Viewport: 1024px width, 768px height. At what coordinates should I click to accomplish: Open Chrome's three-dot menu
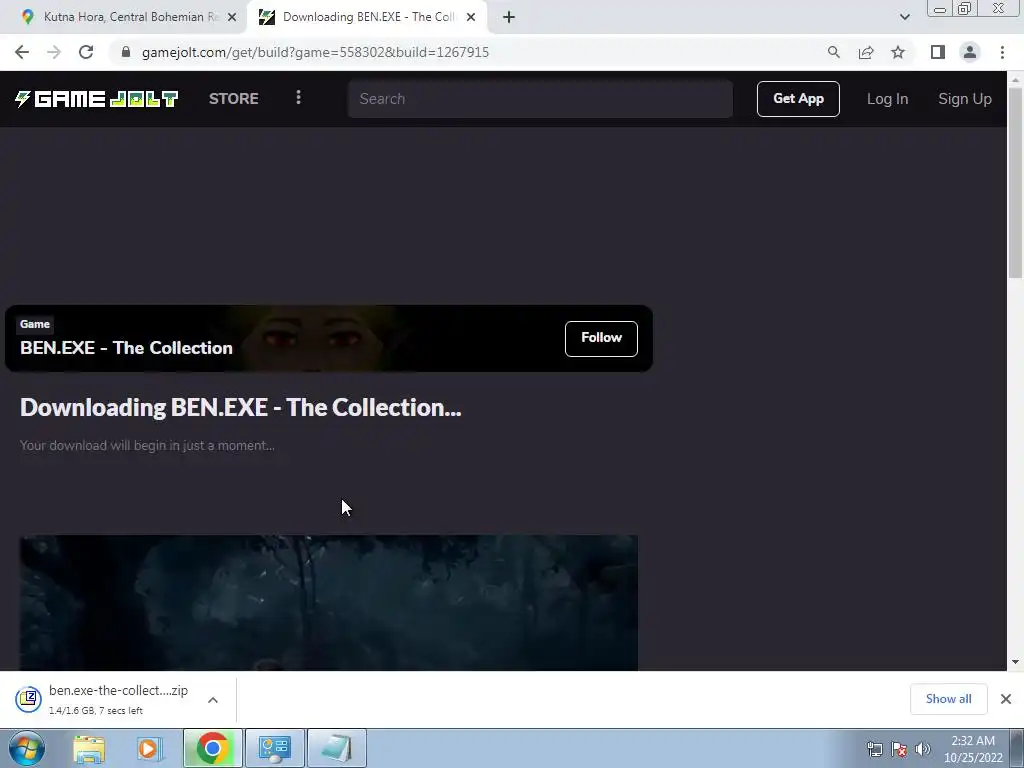click(1002, 52)
